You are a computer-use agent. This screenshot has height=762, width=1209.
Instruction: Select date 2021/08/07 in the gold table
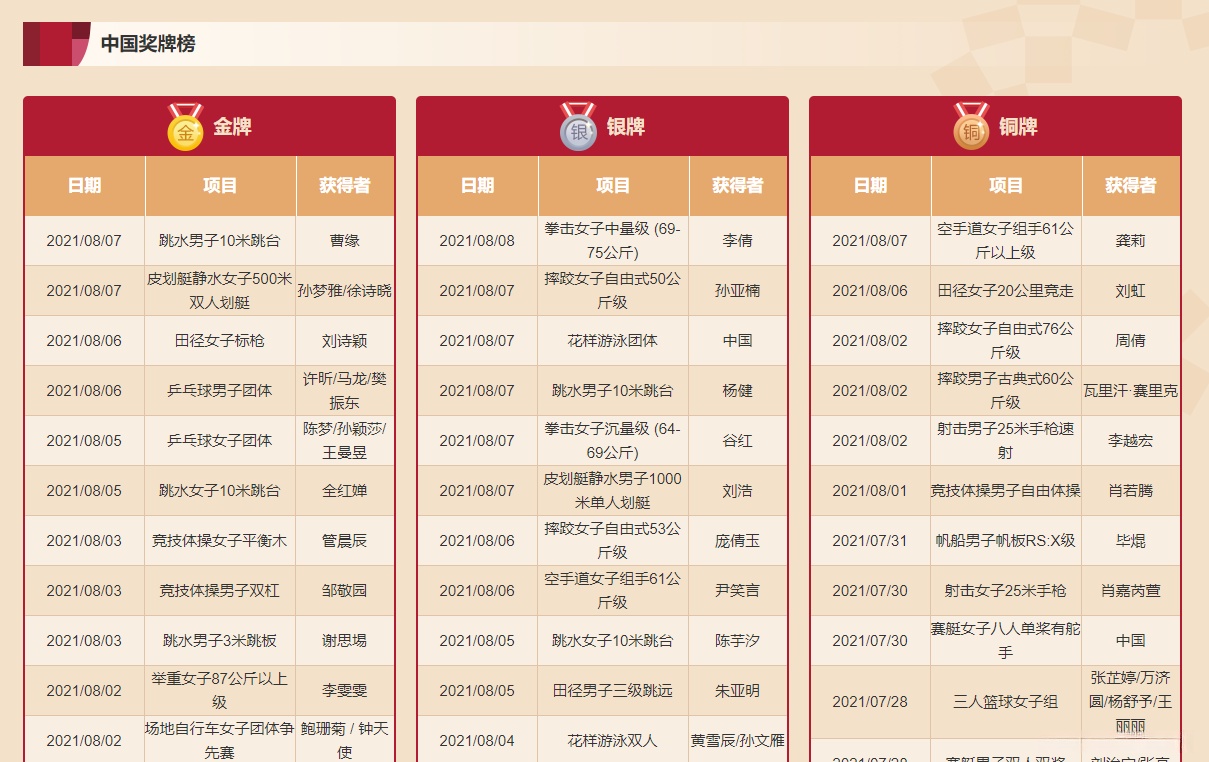(84, 240)
